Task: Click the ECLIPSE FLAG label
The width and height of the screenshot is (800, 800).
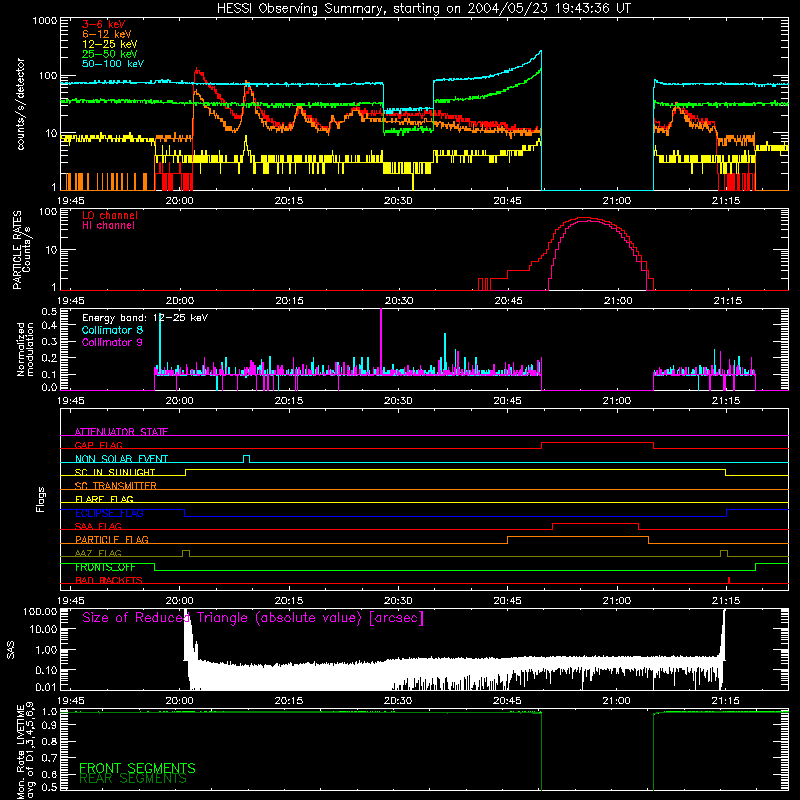Action: click(x=109, y=513)
